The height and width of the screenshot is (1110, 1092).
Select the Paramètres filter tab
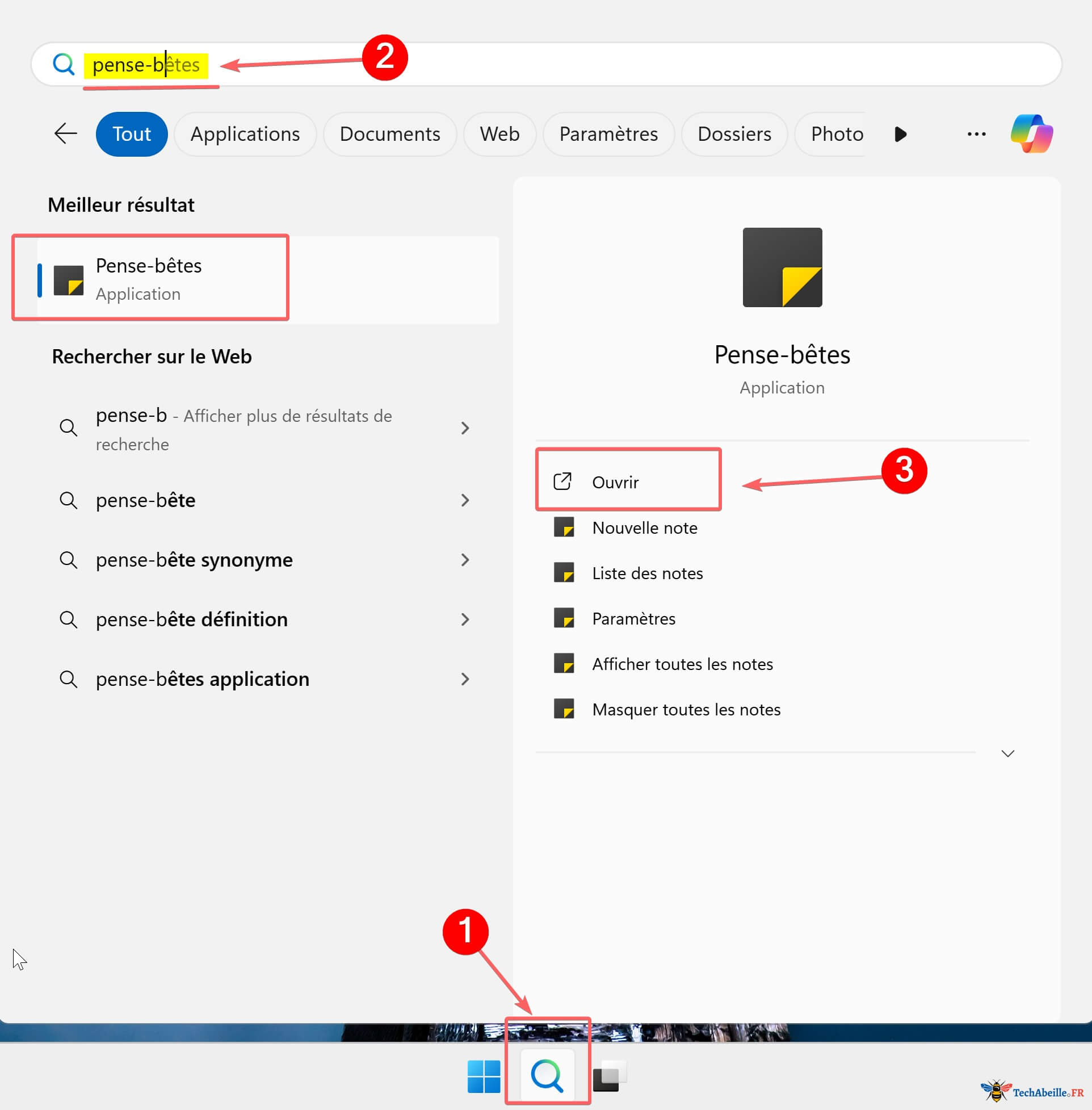click(x=608, y=133)
